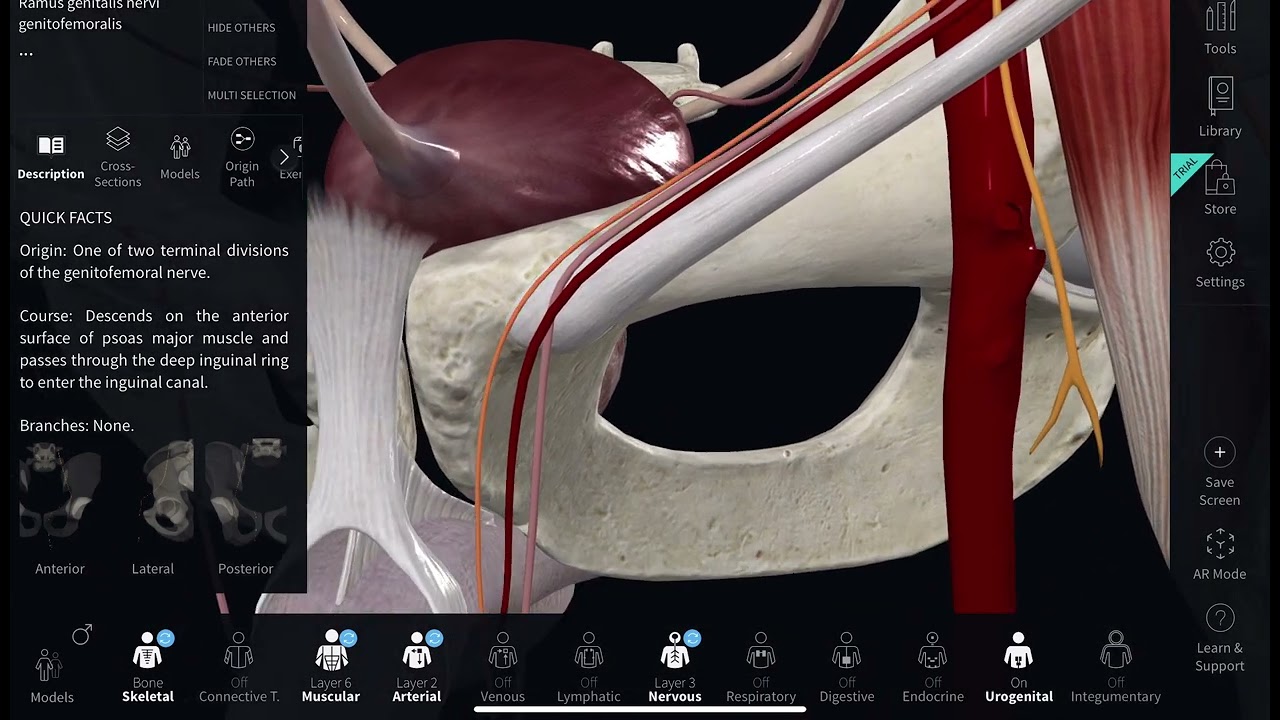Click Fade Others option
Screen dimensions: 1280x720
[x=242, y=62]
